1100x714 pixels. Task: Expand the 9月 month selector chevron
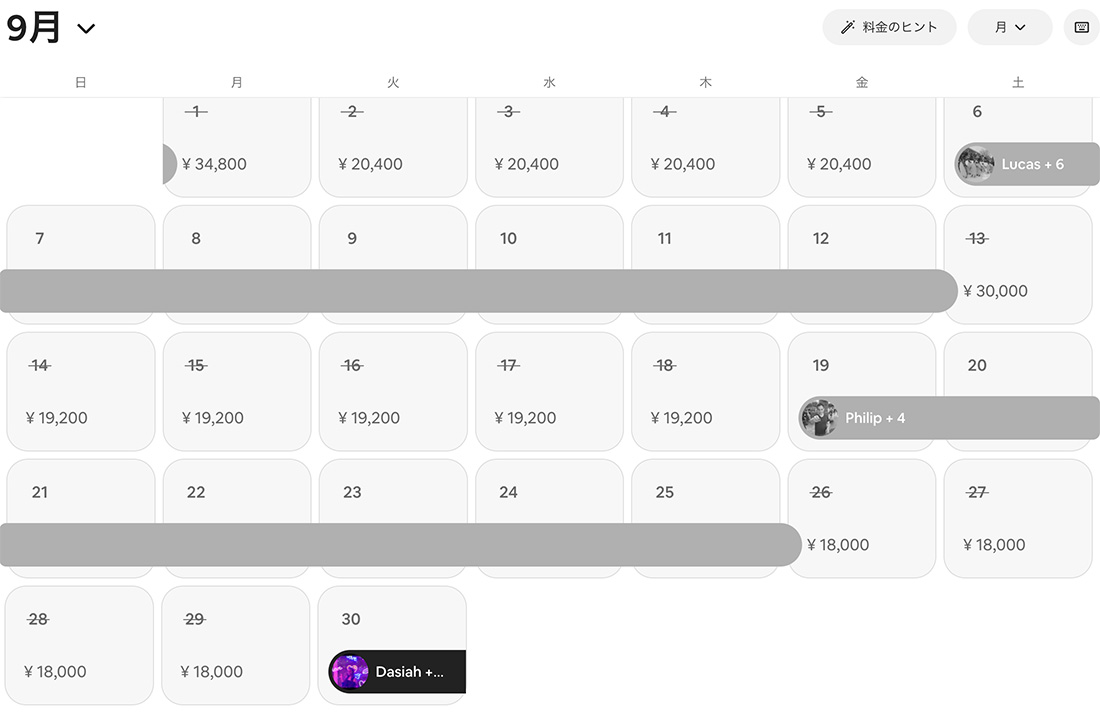[86, 29]
